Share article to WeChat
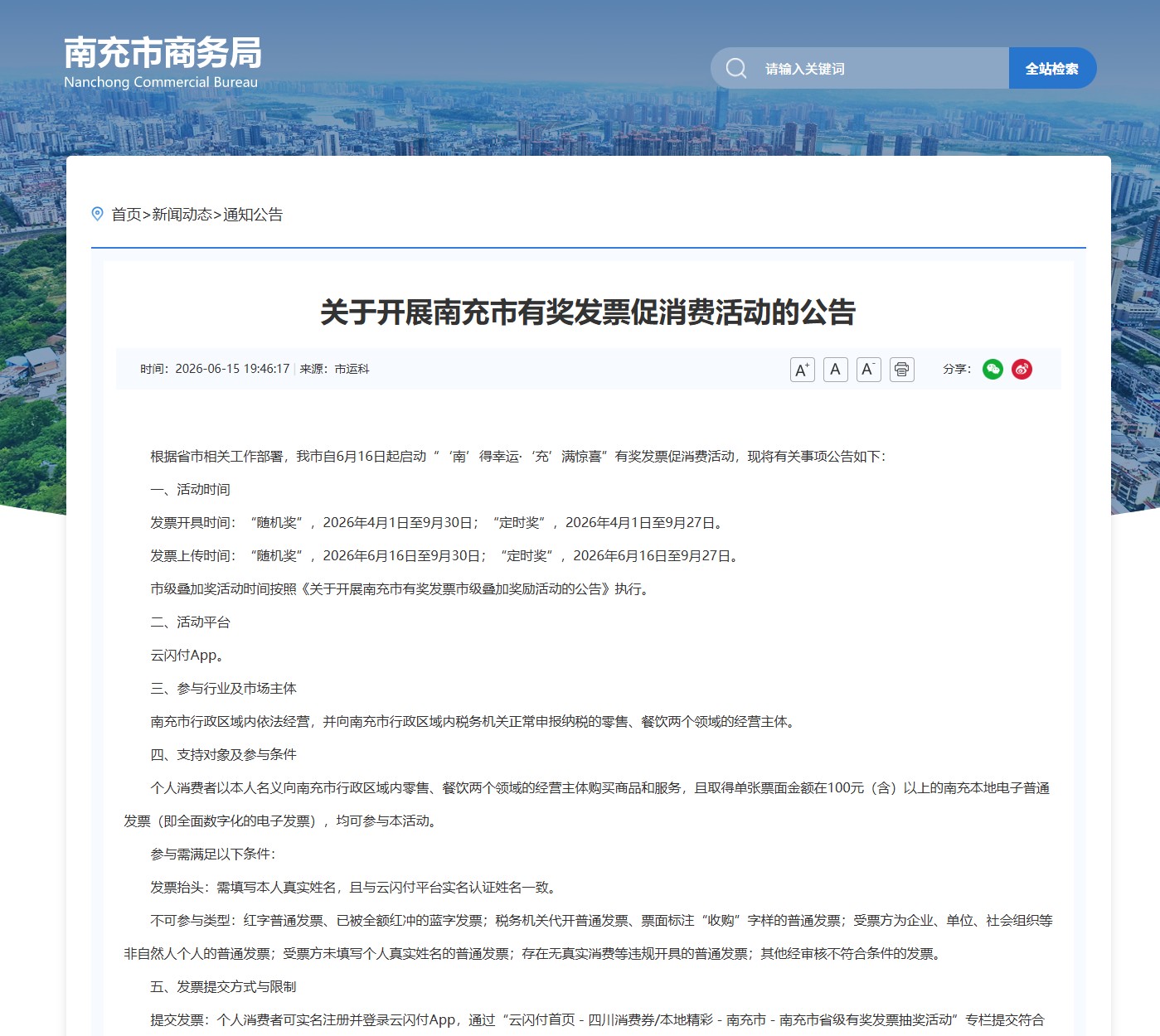Image resolution: width=1160 pixels, height=1036 pixels. 993,370
